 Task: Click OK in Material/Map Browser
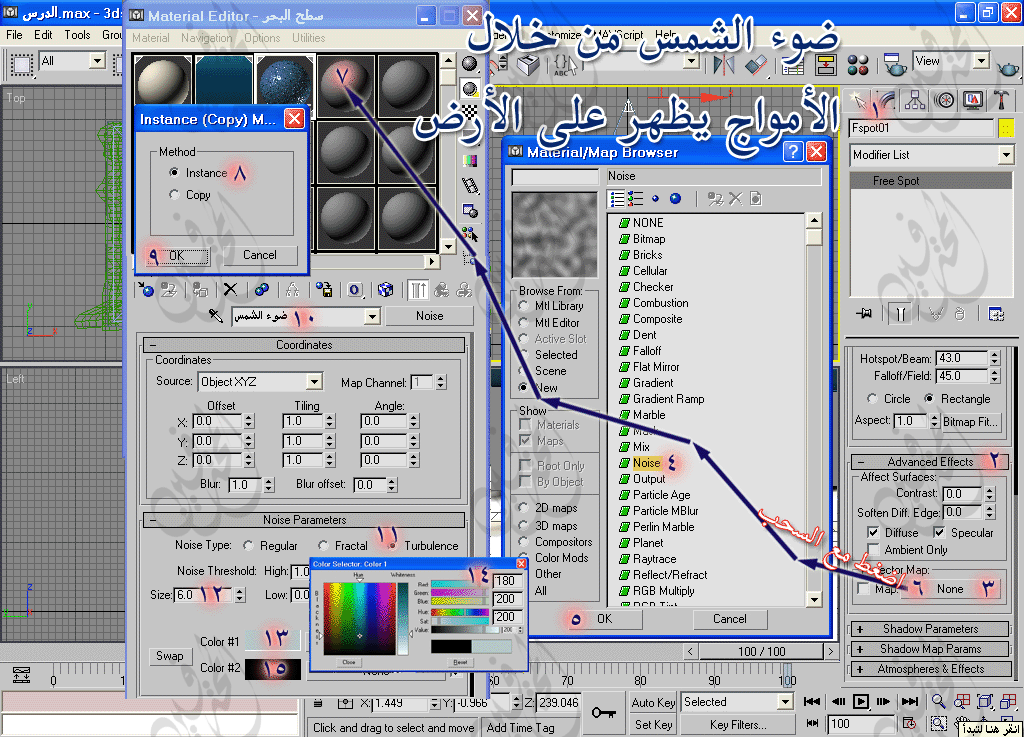click(605, 618)
